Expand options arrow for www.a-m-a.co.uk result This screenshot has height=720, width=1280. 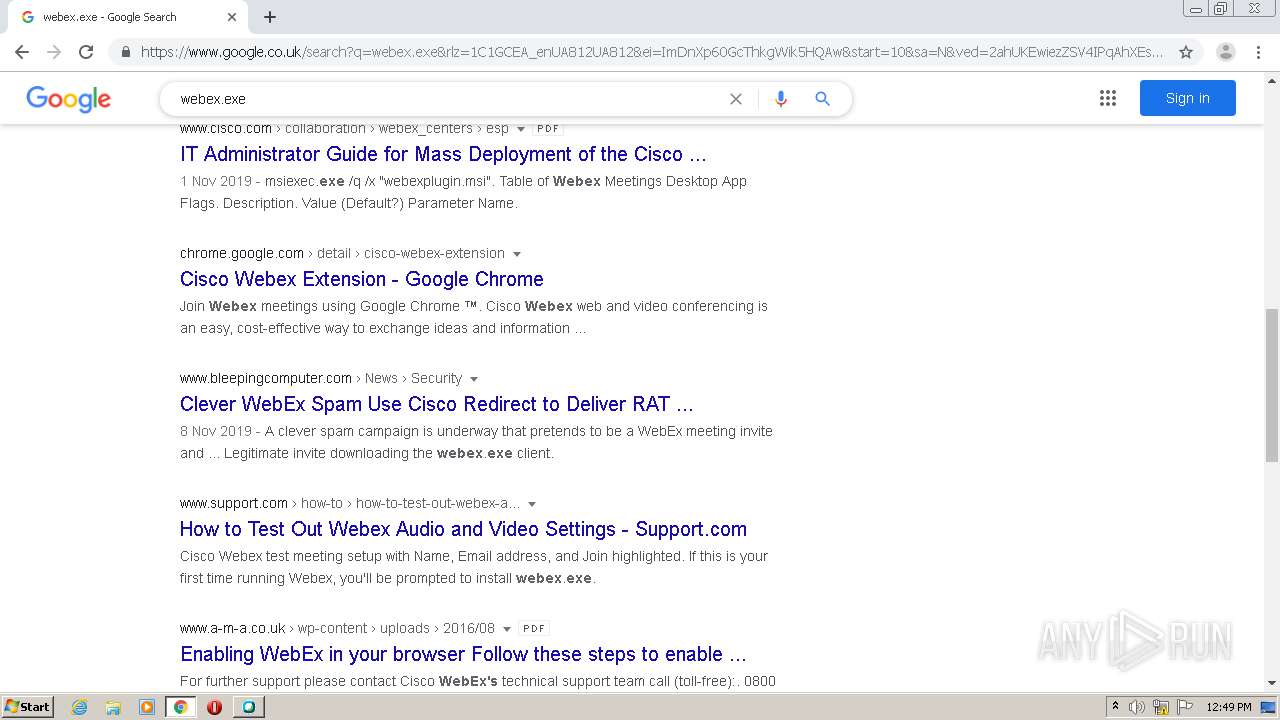(x=506, y=629)
